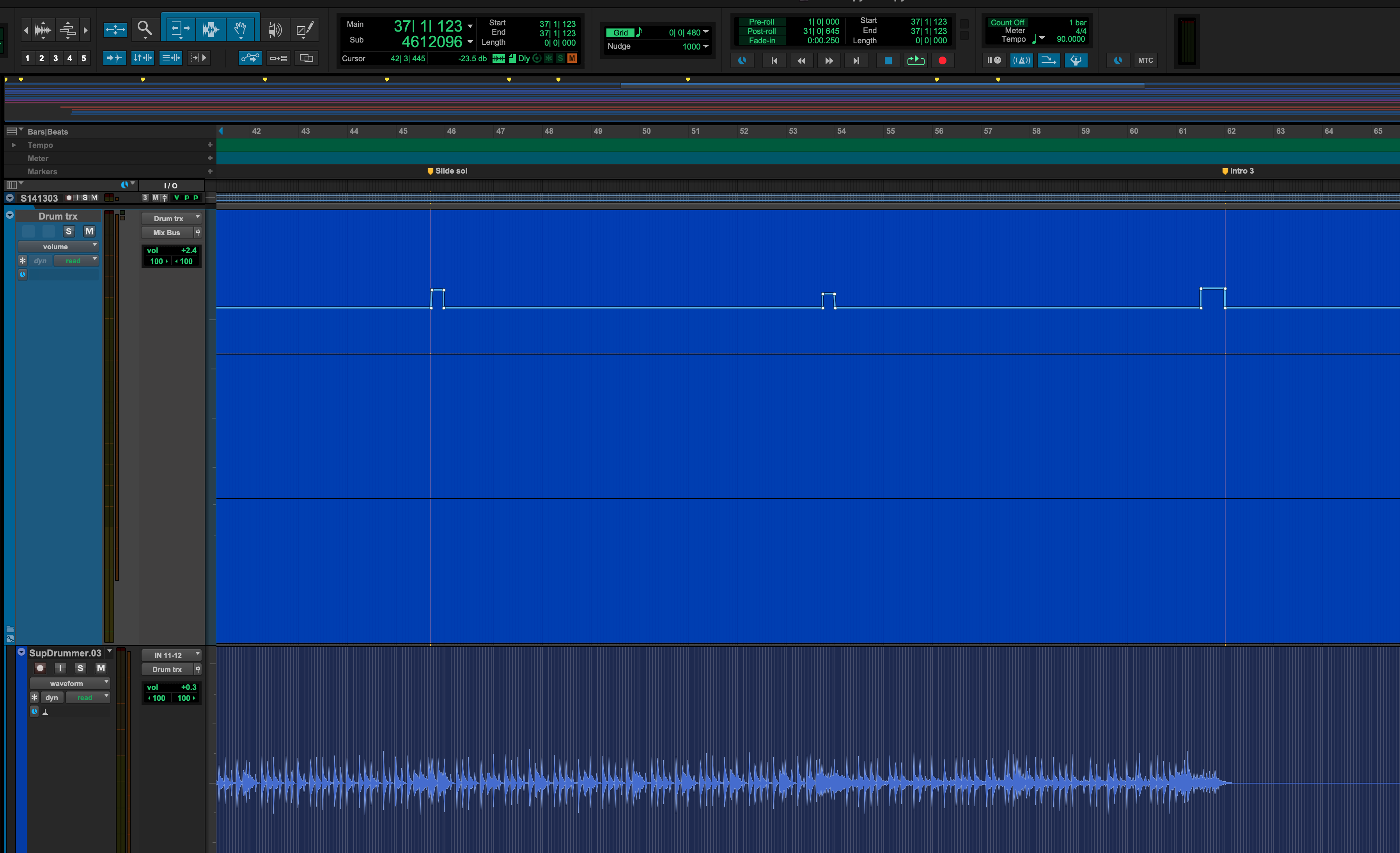Select the Zoomer magnifier tool

pos(144,28)
